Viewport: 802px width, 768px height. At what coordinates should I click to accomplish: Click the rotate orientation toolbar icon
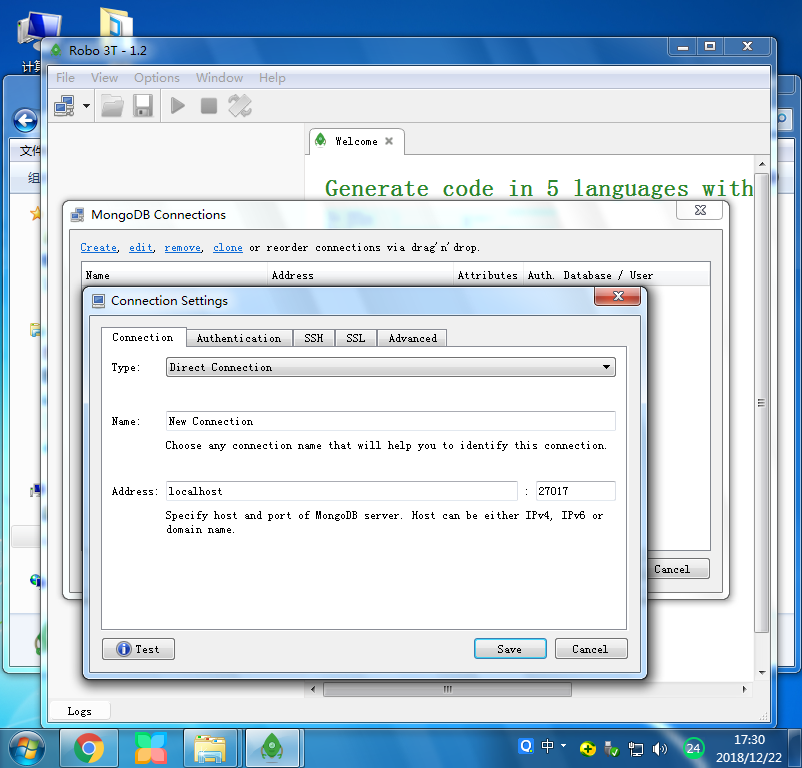pos(239,106)
